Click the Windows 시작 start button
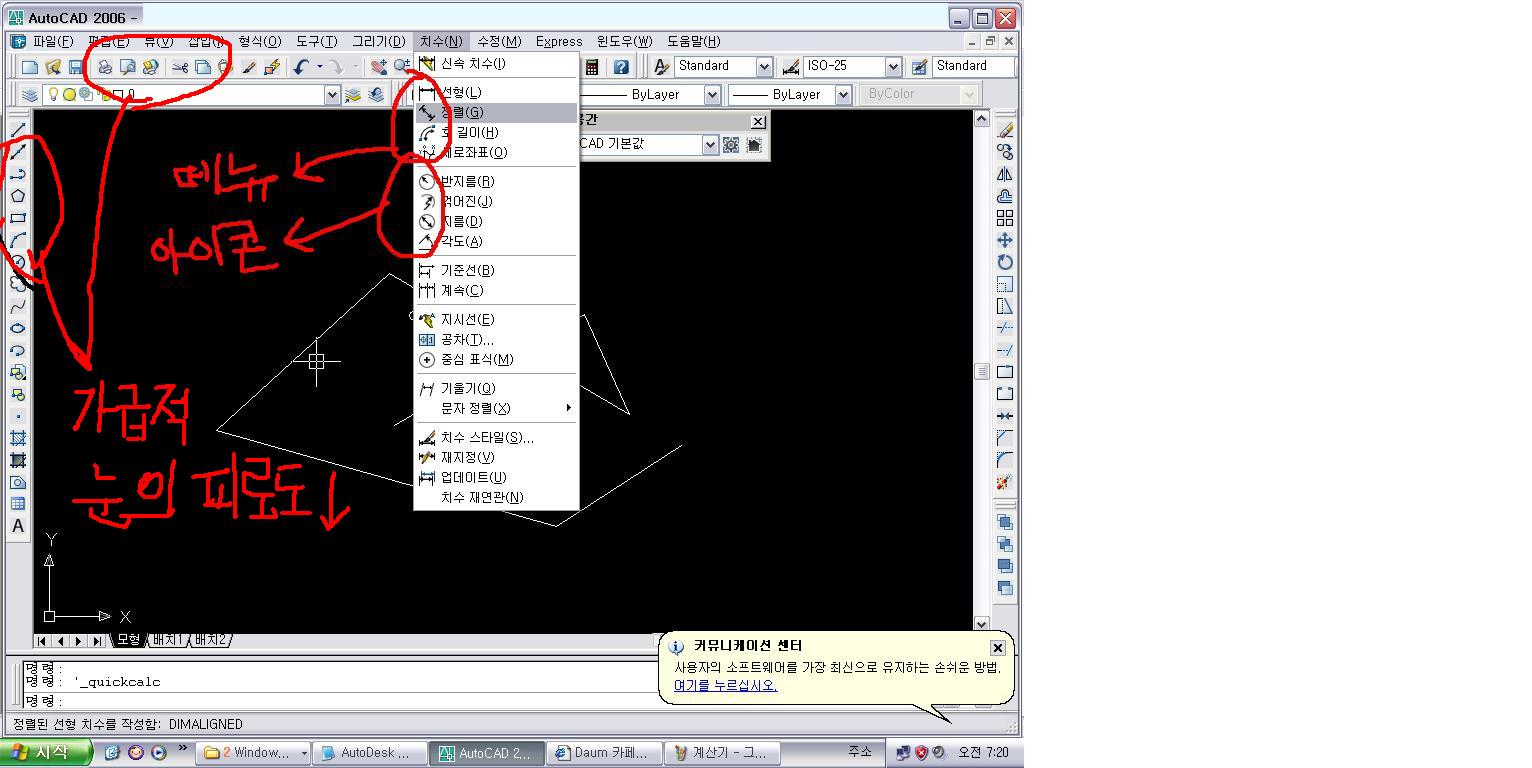This screenshot has height=768, width=1532. coord(46,753)
